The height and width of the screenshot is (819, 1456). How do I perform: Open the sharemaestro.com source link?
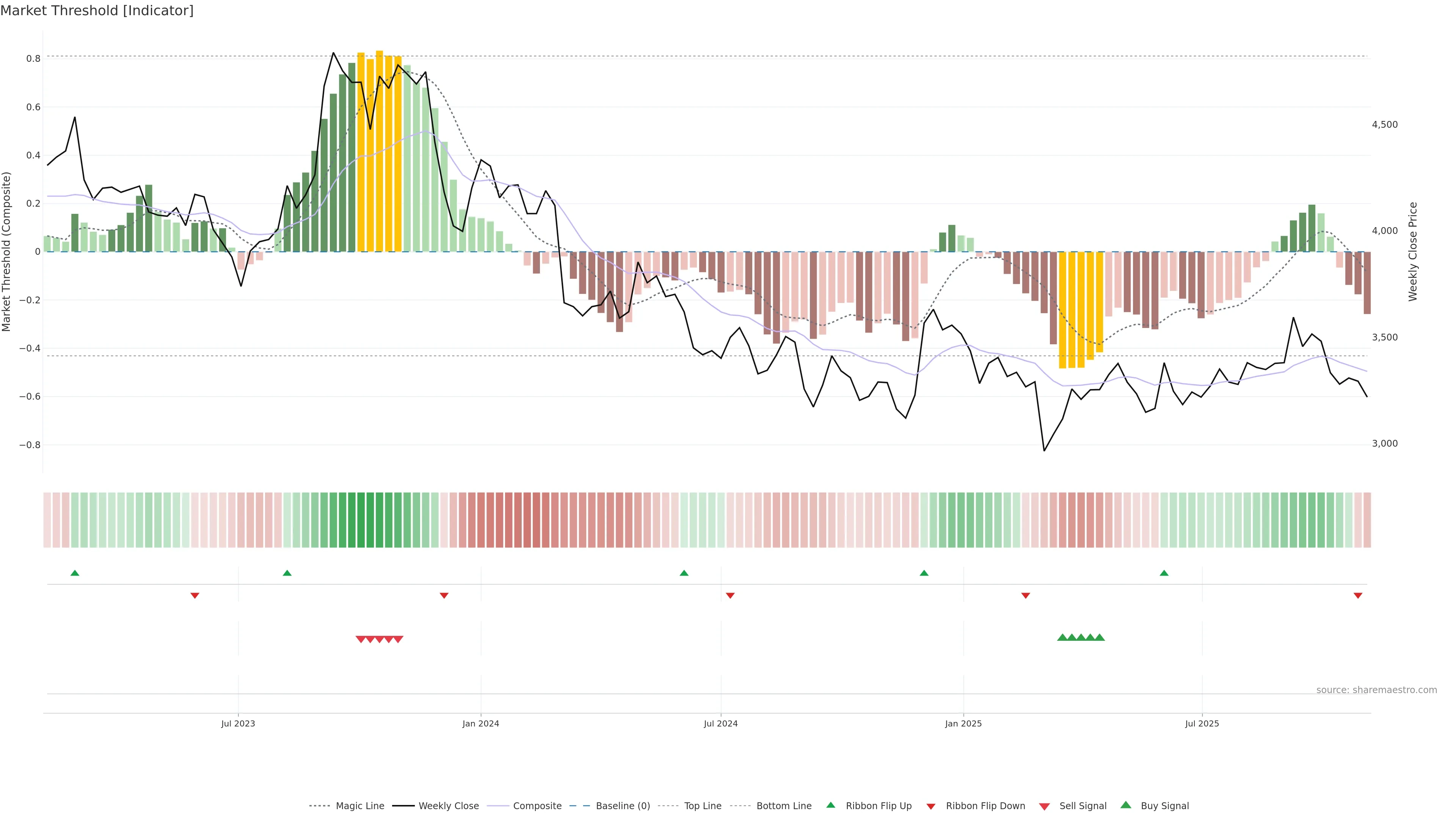coord(1376,690)
